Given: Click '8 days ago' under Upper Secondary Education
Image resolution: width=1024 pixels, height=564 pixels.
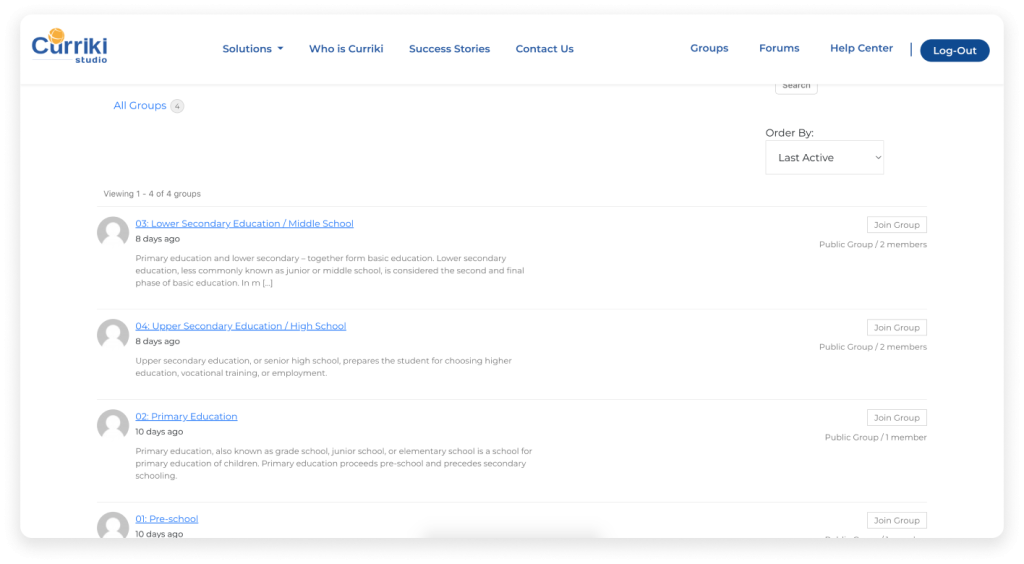Looking at the screenshot, I should pos(157,341).
